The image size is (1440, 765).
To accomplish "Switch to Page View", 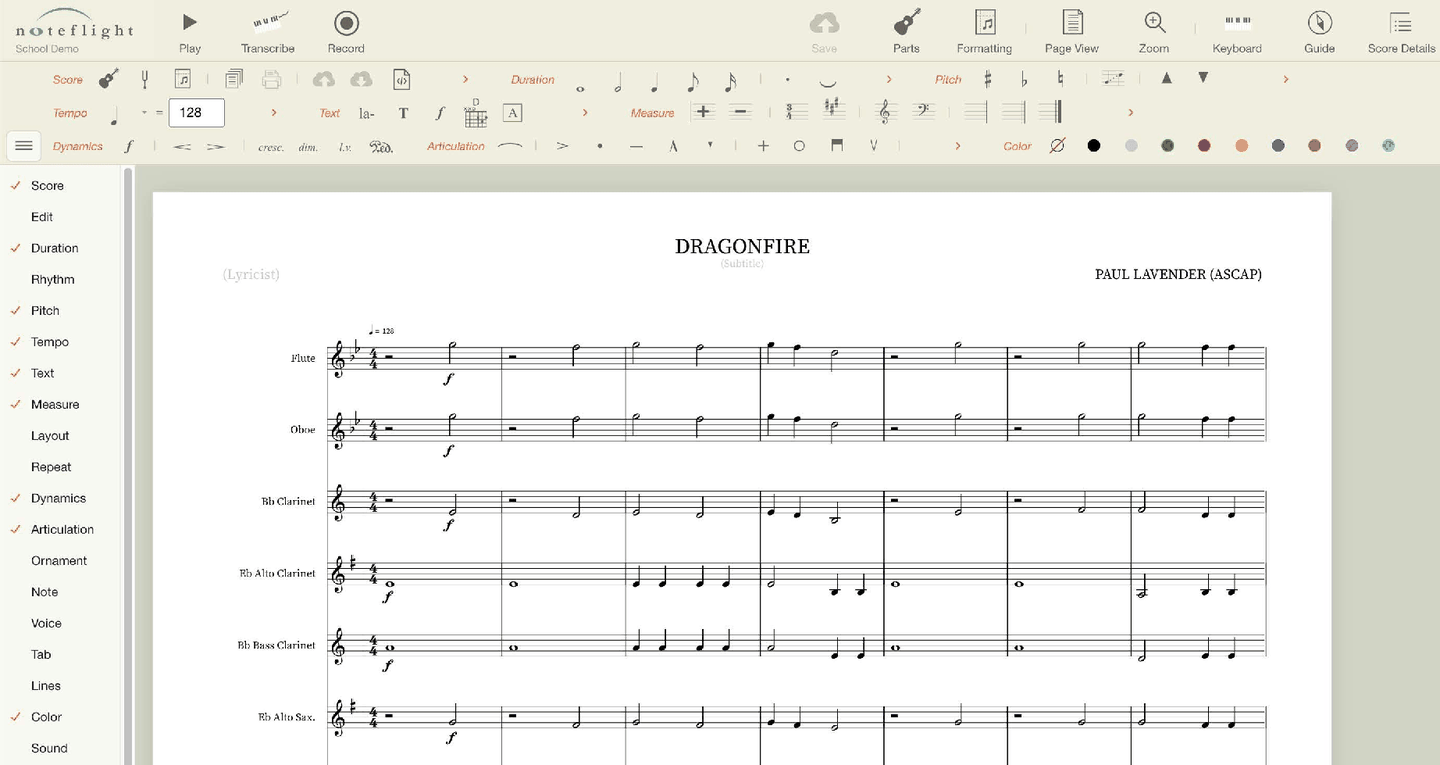I will tap(1072, 31).
